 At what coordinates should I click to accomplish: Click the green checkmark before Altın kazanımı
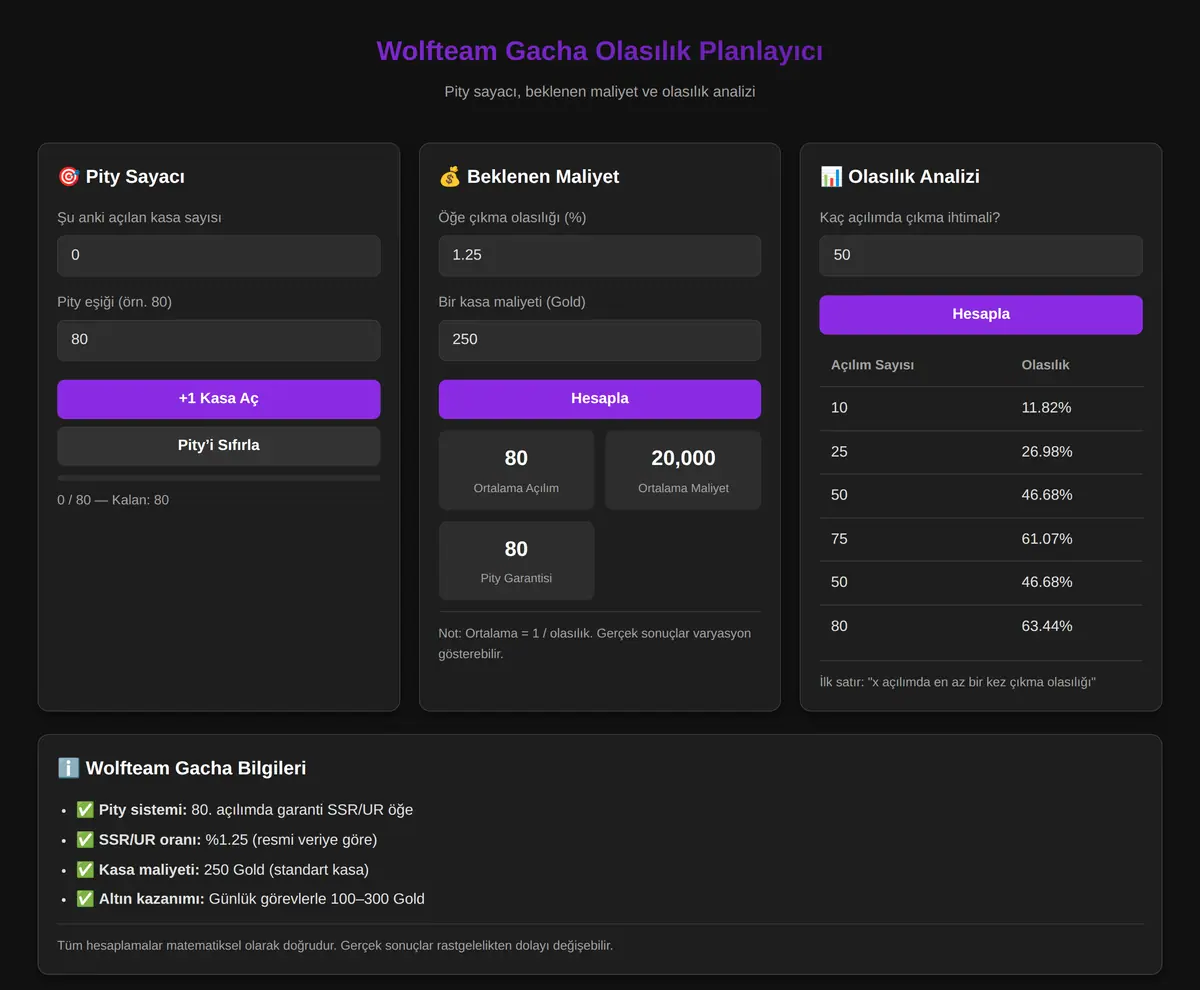pos(85,899)
